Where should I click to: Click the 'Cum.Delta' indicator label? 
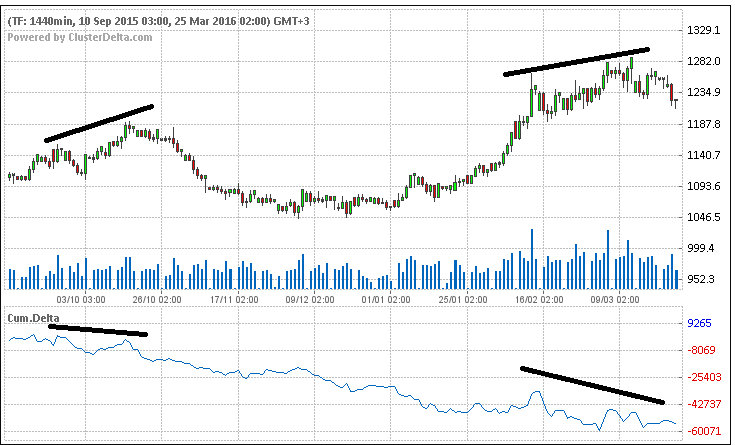point(33,318)
